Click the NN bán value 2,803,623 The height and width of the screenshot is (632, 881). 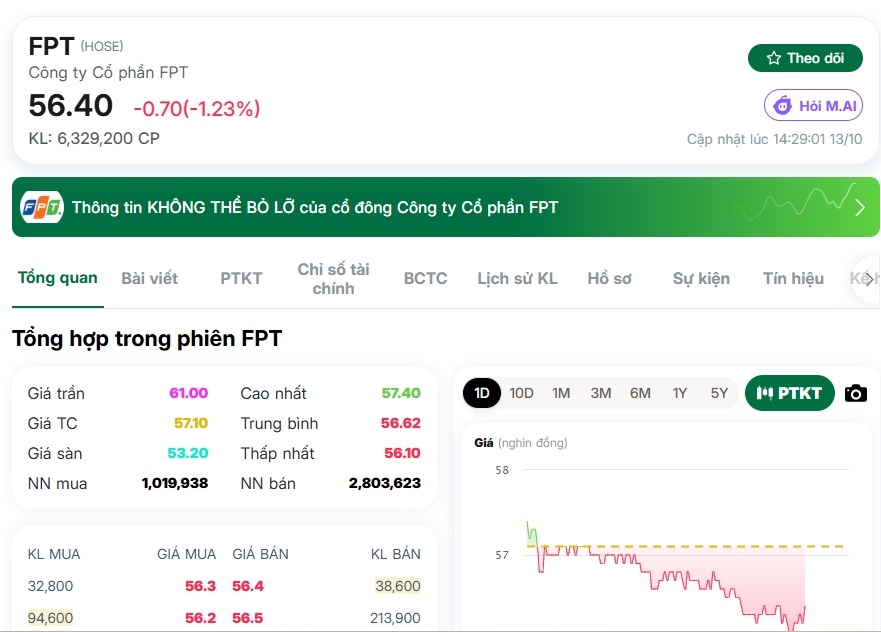click(x=385, y=483)
